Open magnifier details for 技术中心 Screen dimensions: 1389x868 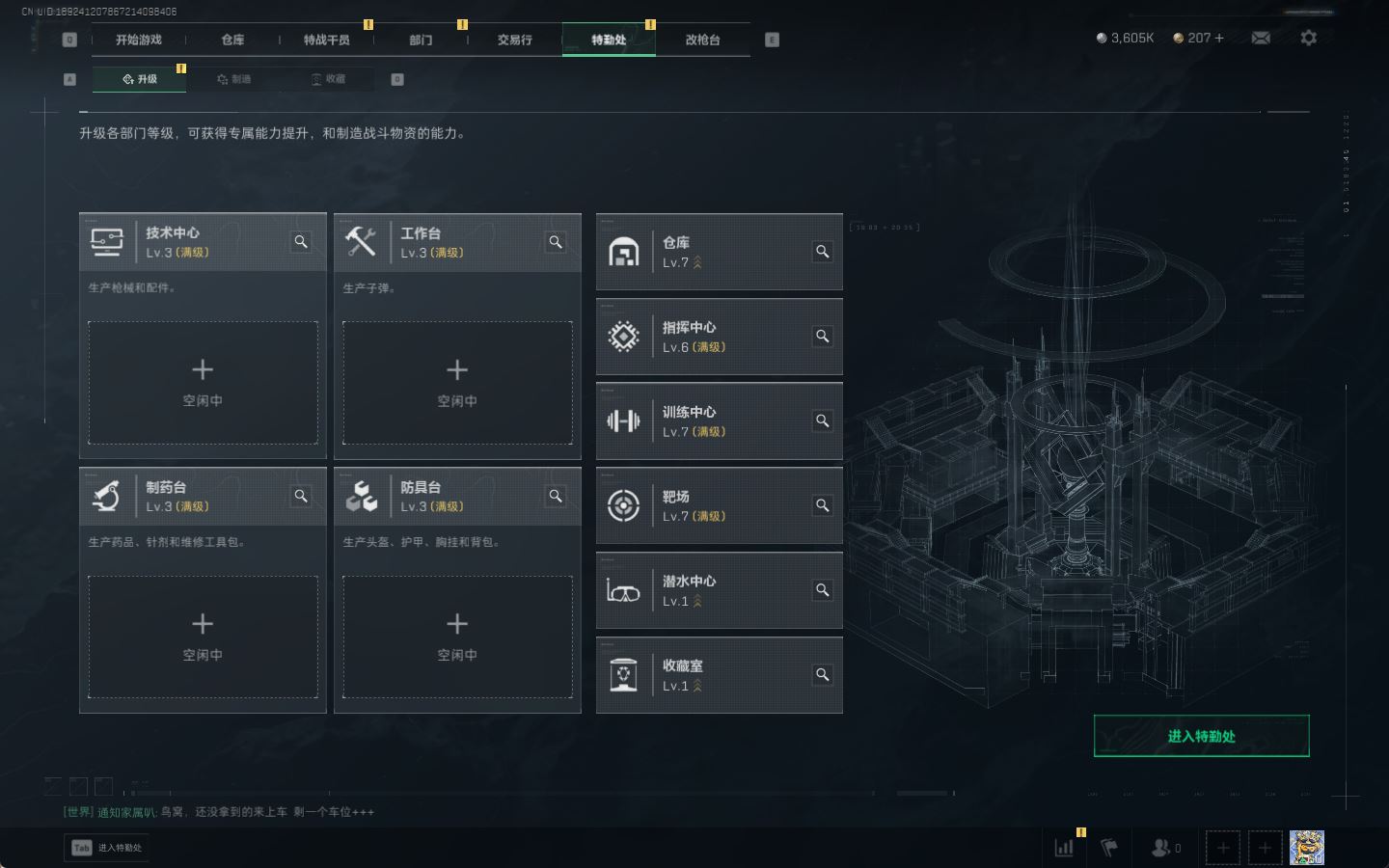coord(301,242)
